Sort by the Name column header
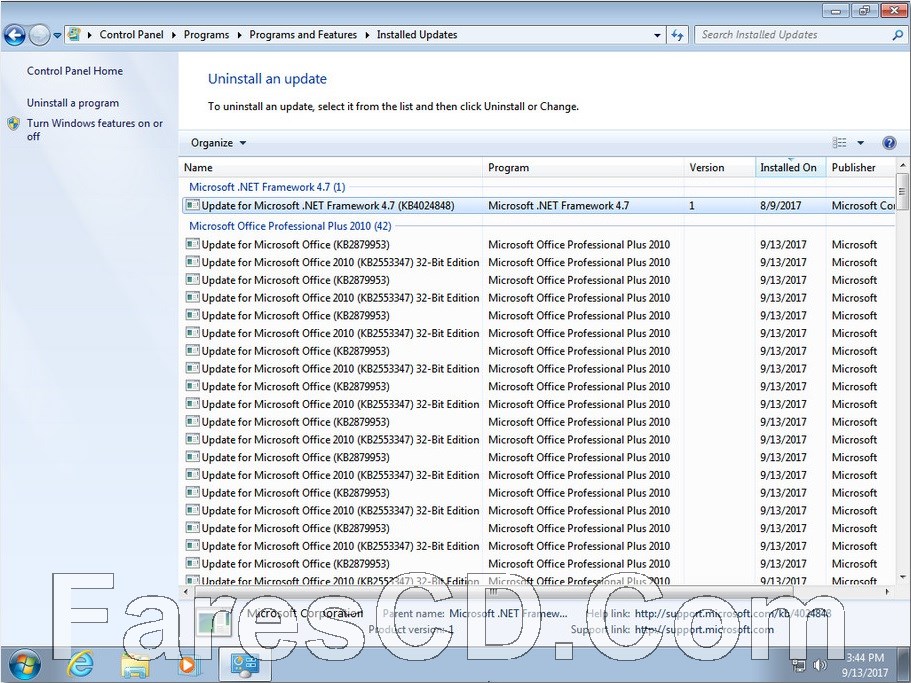The height and width of the screenshot is (683, 911). [331, 167]
